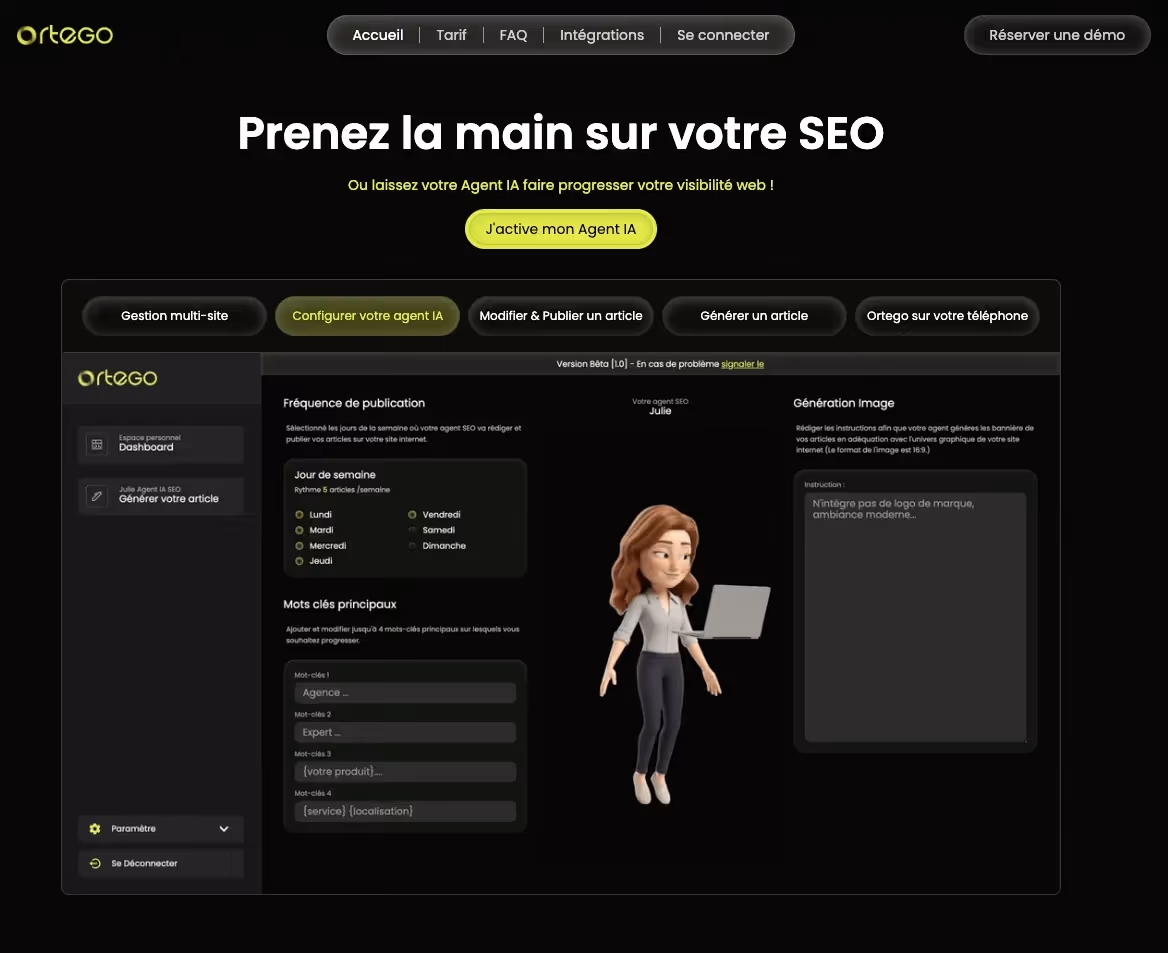Click the Réserver une démo button
1168x953 pixels.
(1056, 34)
